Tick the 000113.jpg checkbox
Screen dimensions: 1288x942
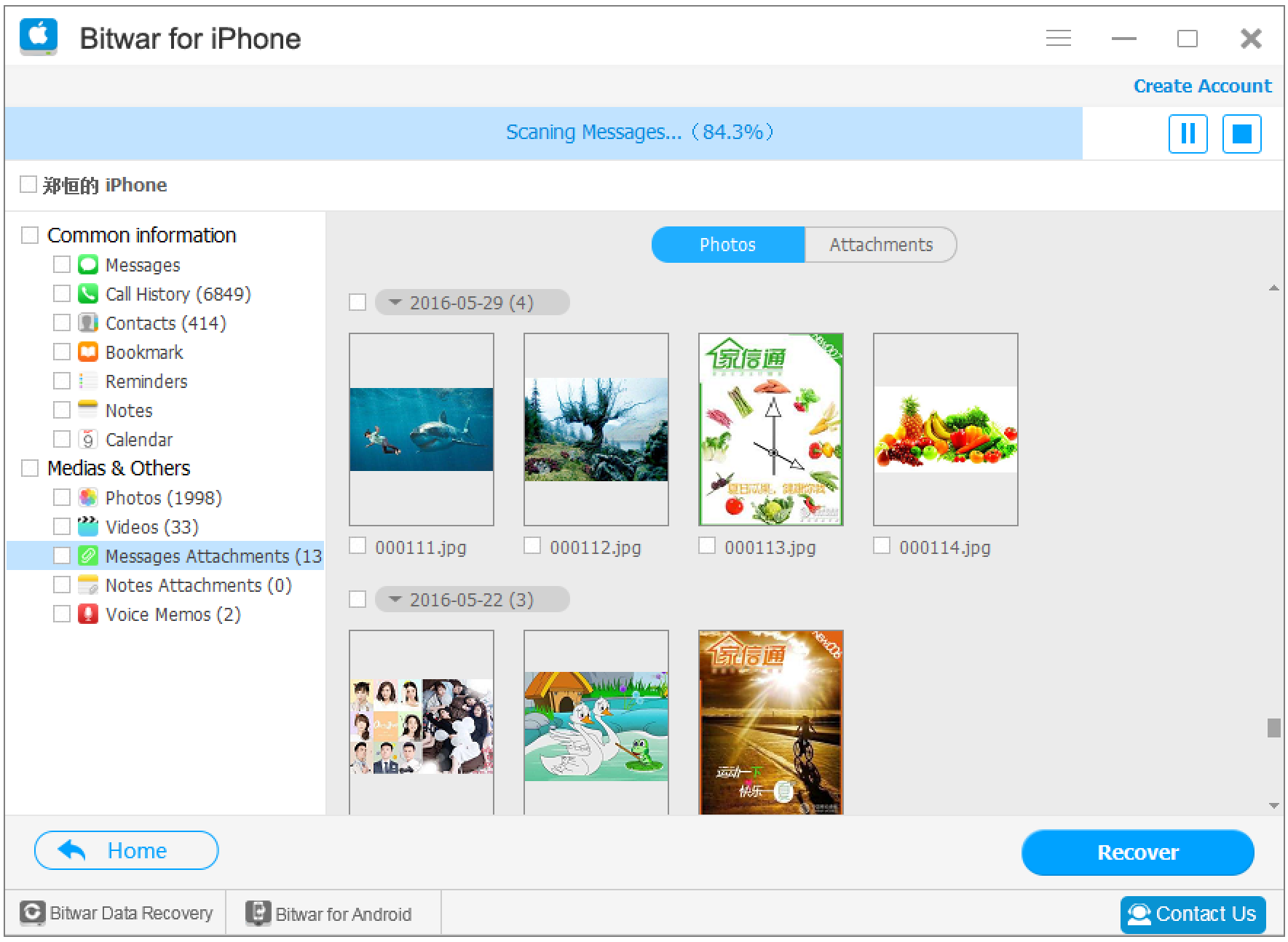click(x=707, y=545)
